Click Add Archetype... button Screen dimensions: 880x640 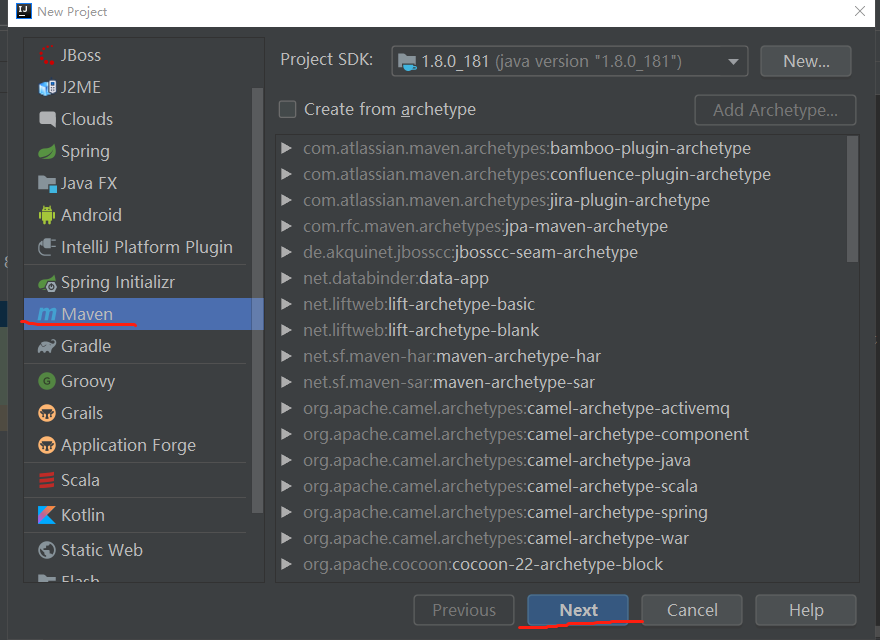coord(775,110)
